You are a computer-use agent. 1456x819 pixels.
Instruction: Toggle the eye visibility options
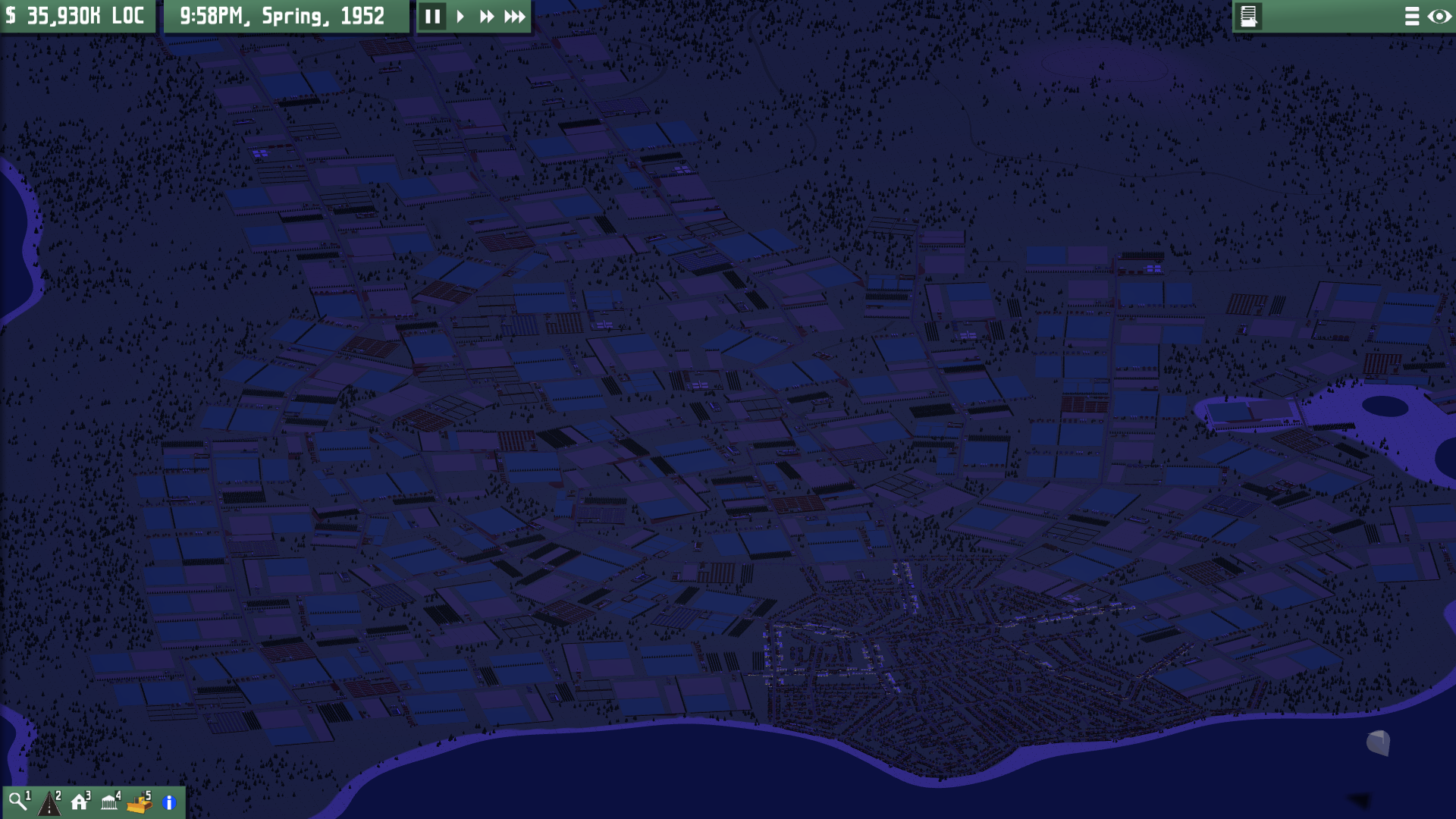tap(1439, 16)
